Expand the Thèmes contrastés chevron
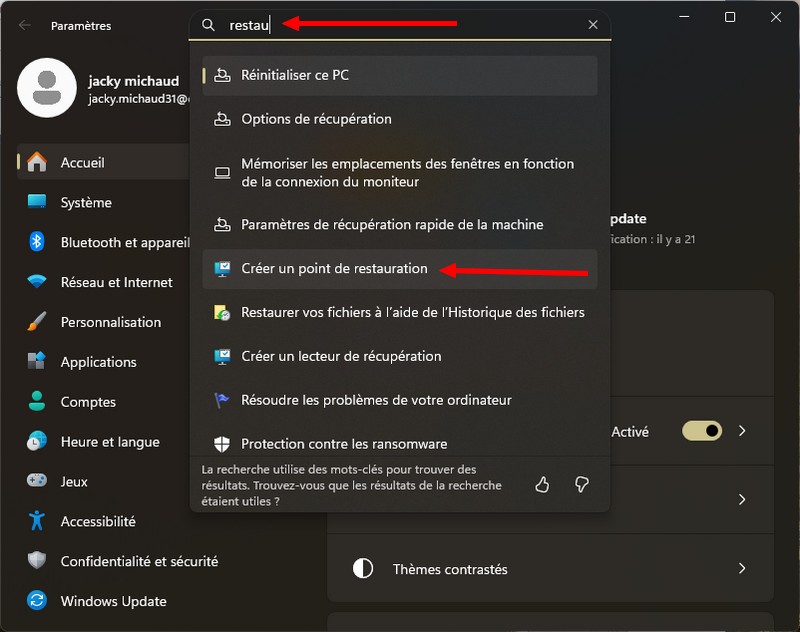Image resolution: width=800 pixels, height=632 pixels. (742, 569)
